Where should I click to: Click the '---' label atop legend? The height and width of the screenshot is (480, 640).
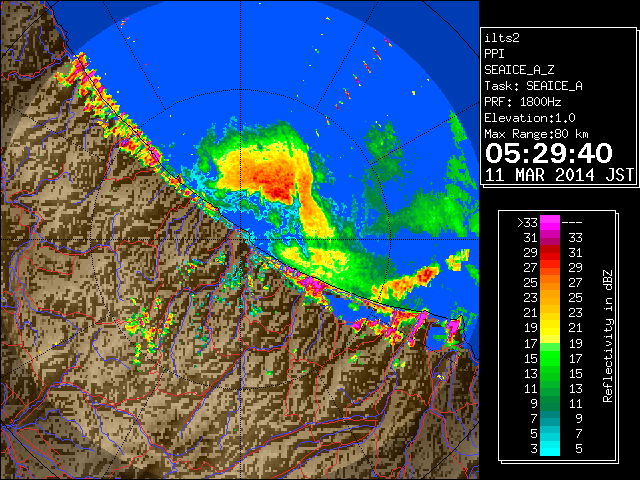pos(572,223)
